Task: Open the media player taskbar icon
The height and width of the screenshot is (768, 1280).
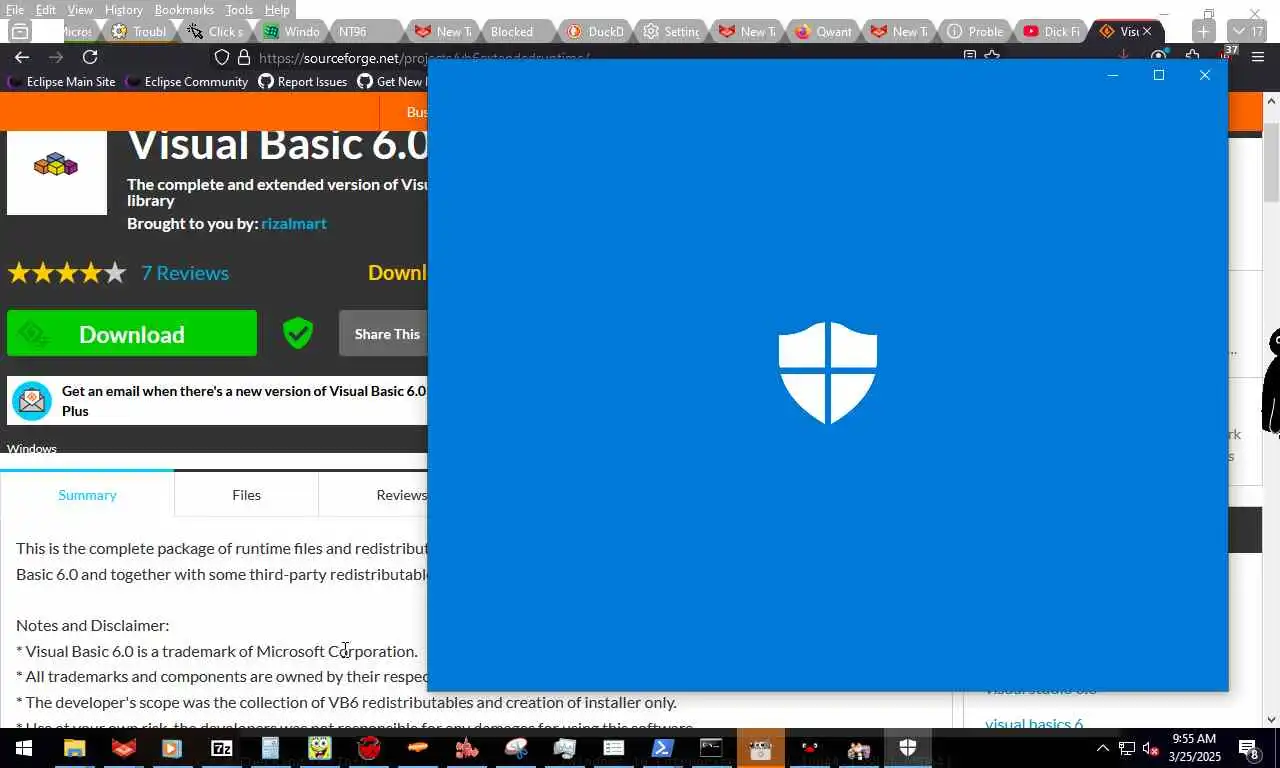Action: point(172,748)
